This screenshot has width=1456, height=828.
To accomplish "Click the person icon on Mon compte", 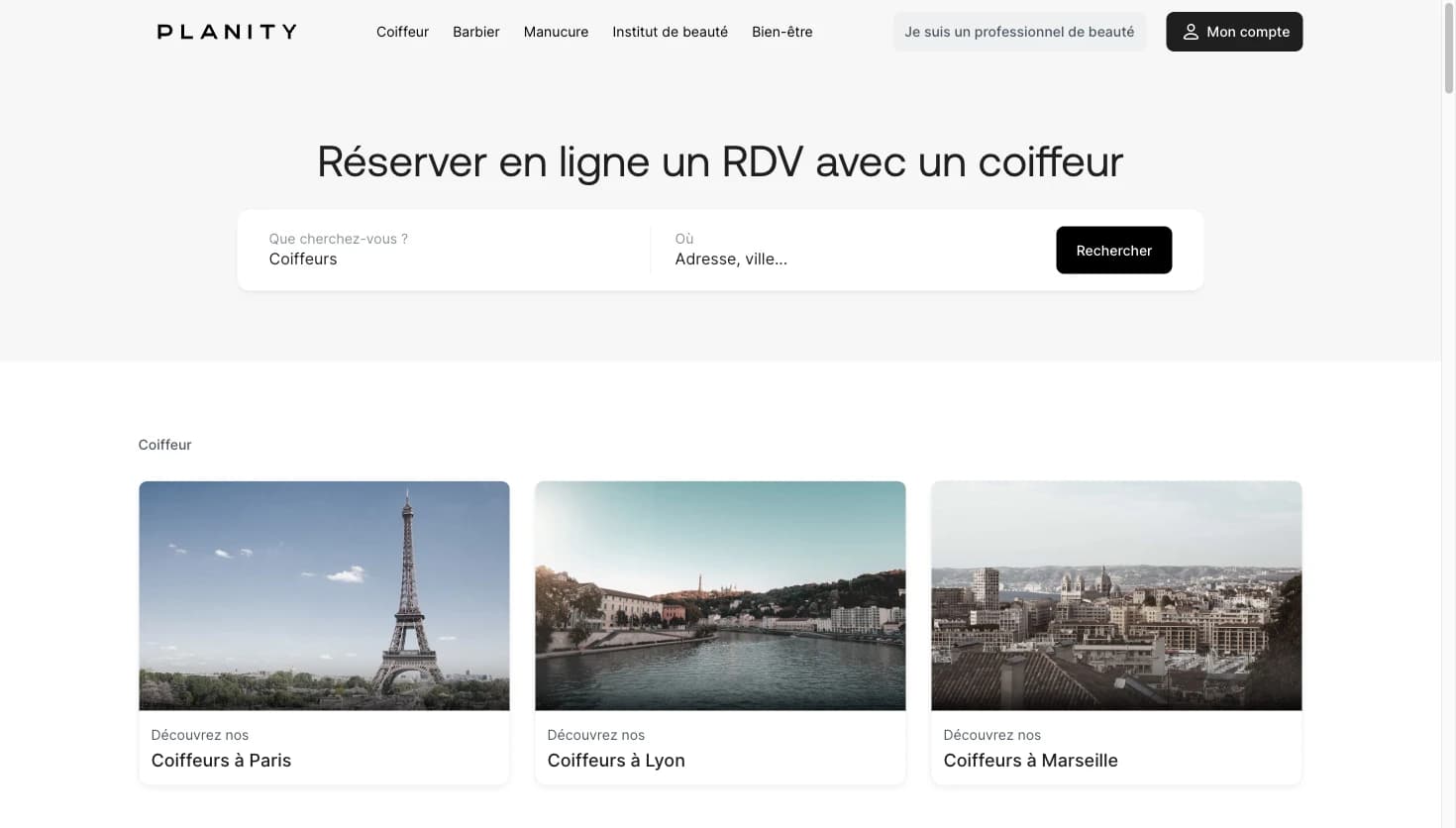I will pos(1191,32).
